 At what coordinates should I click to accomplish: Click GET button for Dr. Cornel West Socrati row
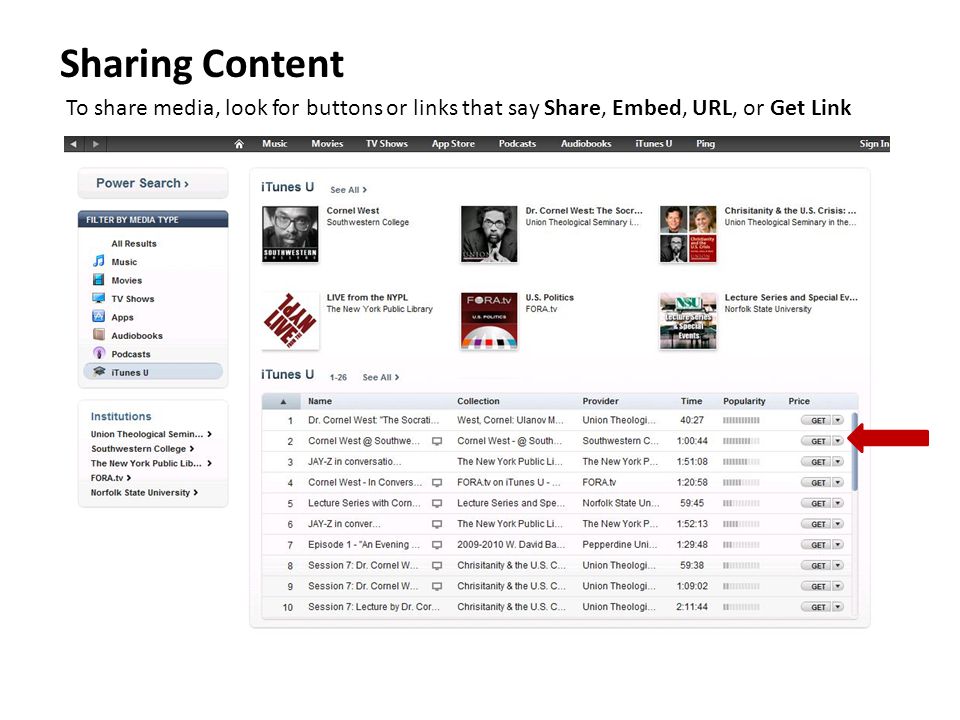pos(817,420)
